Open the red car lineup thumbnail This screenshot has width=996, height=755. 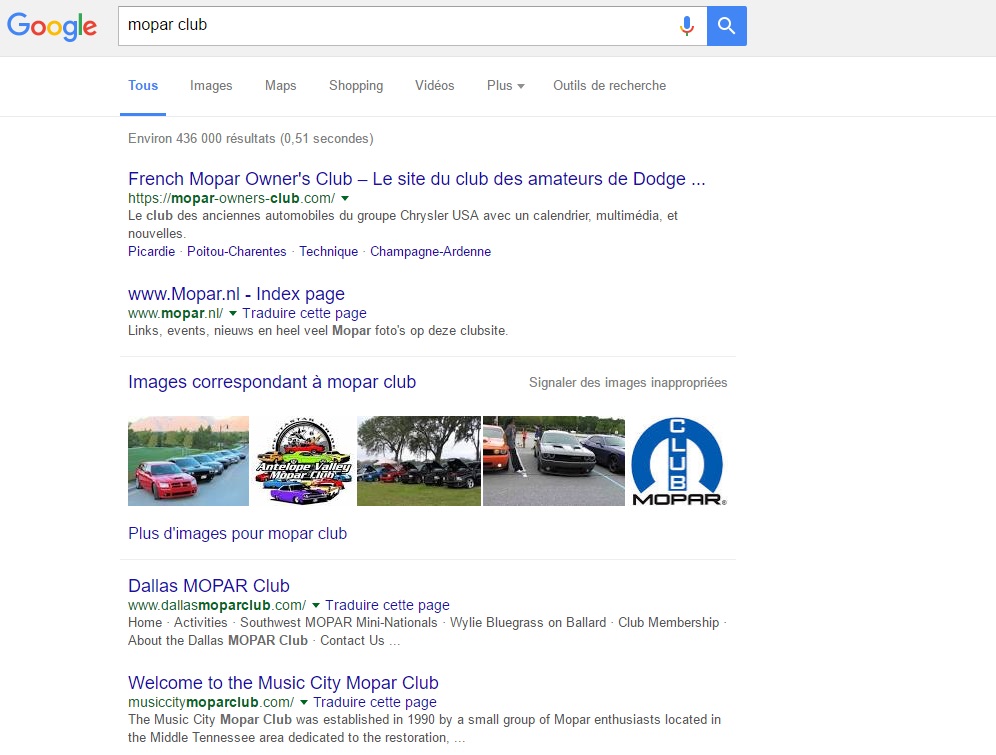(x=188, y=461)
